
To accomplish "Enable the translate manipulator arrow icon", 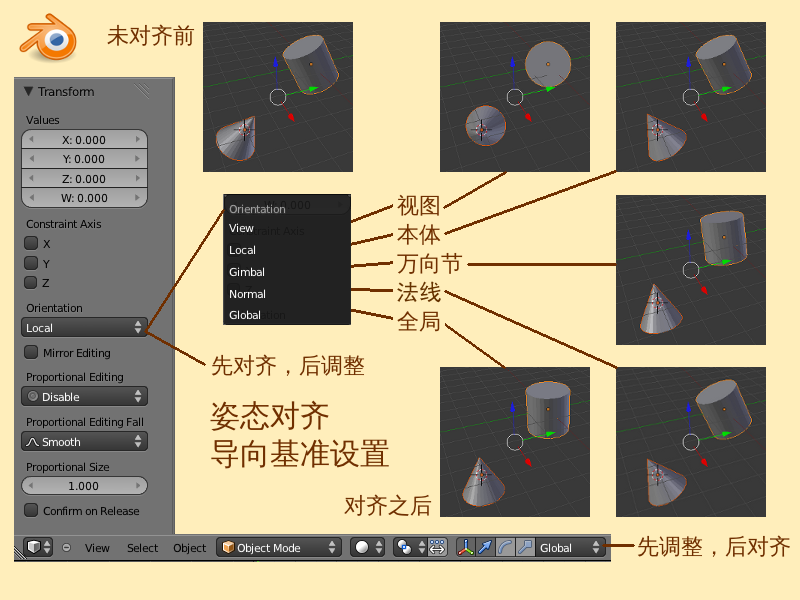I will [485, 547].
